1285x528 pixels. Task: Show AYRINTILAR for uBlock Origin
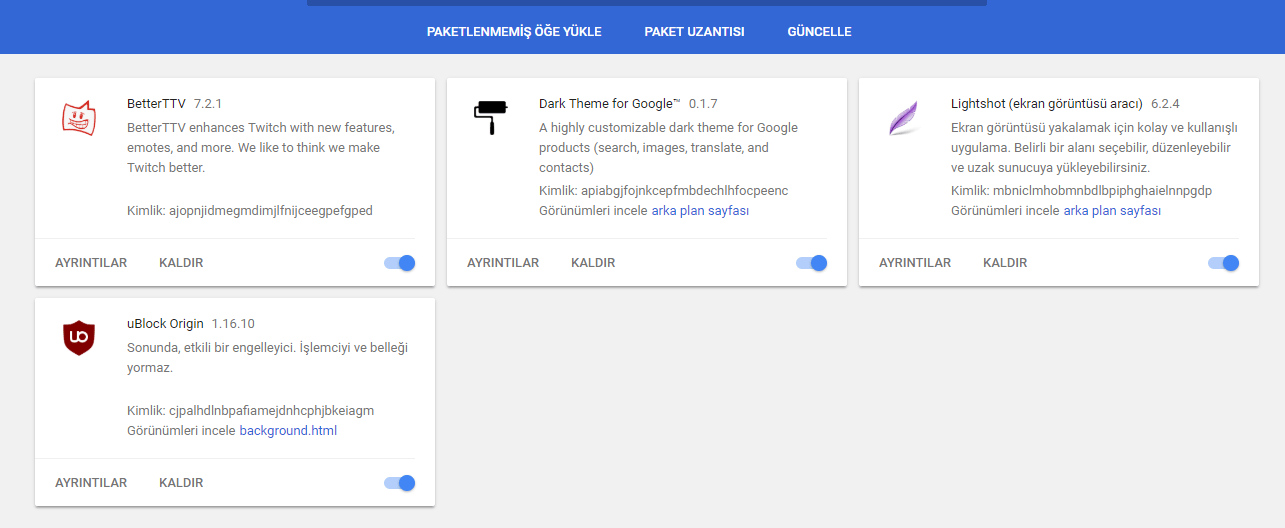pyautogui.click(x=91, y=483)
